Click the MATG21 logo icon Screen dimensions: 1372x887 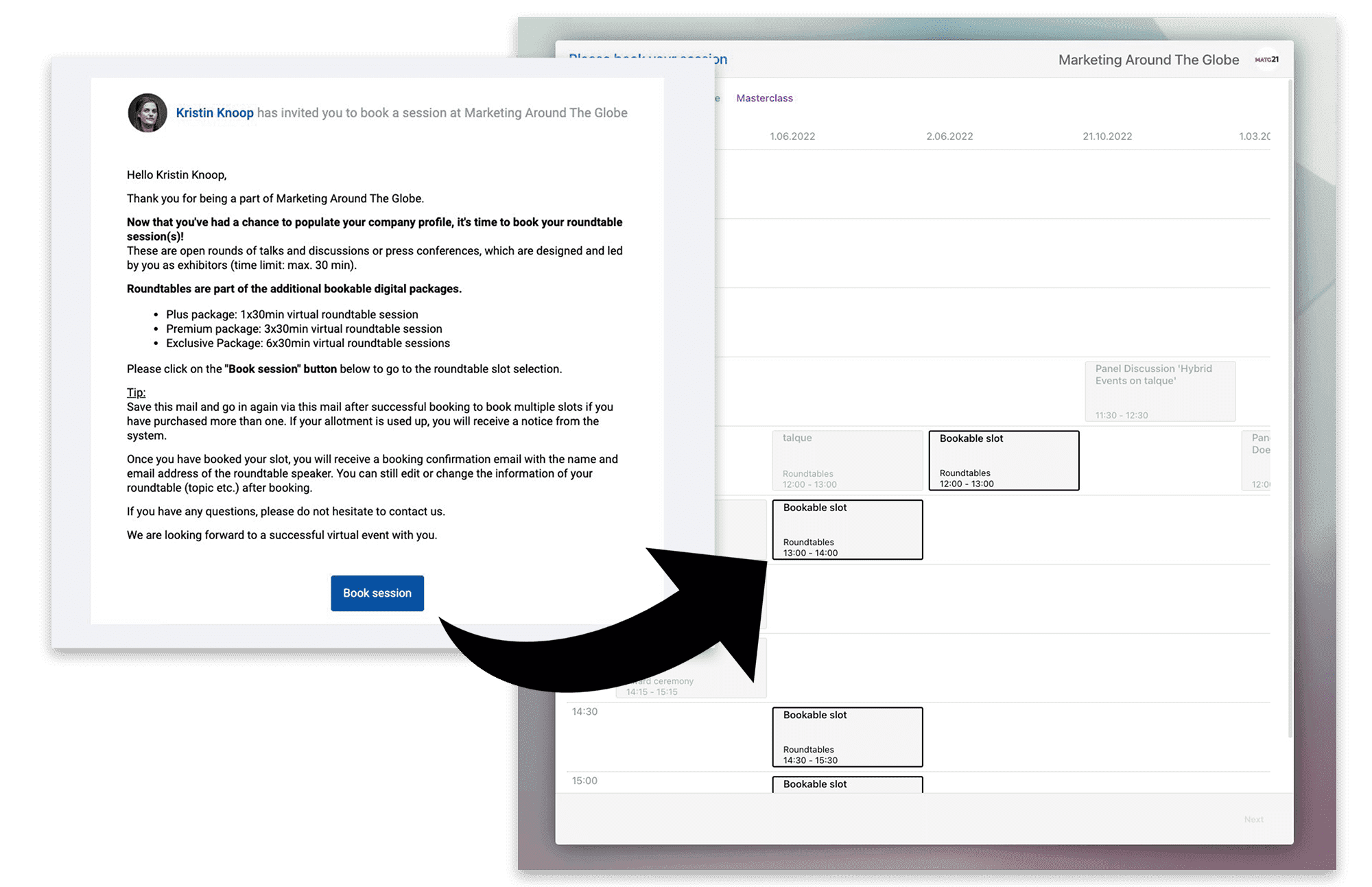click(1266, 60)
